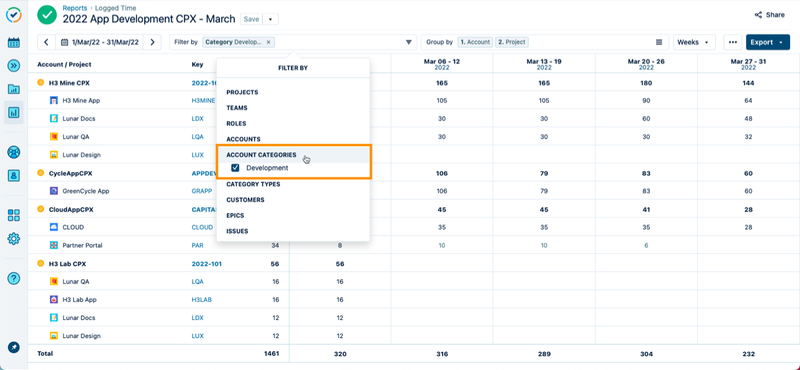
Task: Click the folder chart icon in sidebar
Action: point(14,89)
